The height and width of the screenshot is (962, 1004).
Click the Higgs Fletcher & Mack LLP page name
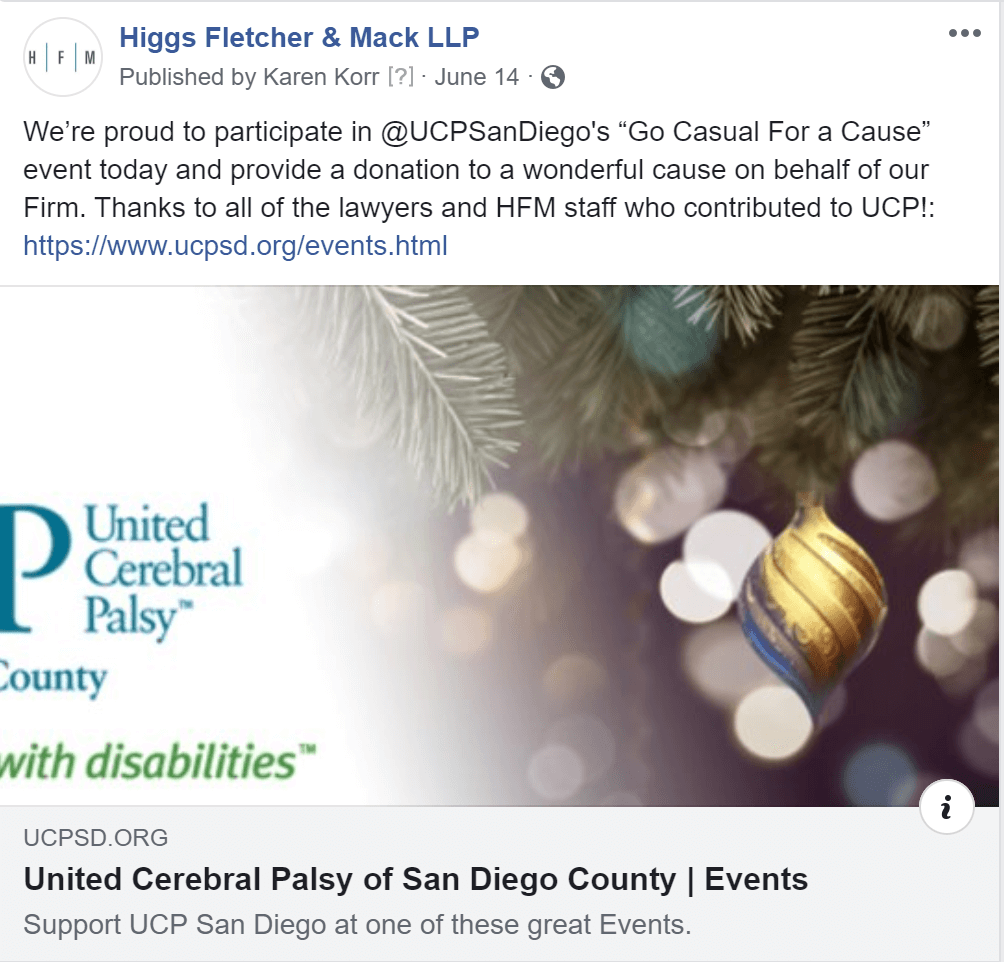(299, 37)
